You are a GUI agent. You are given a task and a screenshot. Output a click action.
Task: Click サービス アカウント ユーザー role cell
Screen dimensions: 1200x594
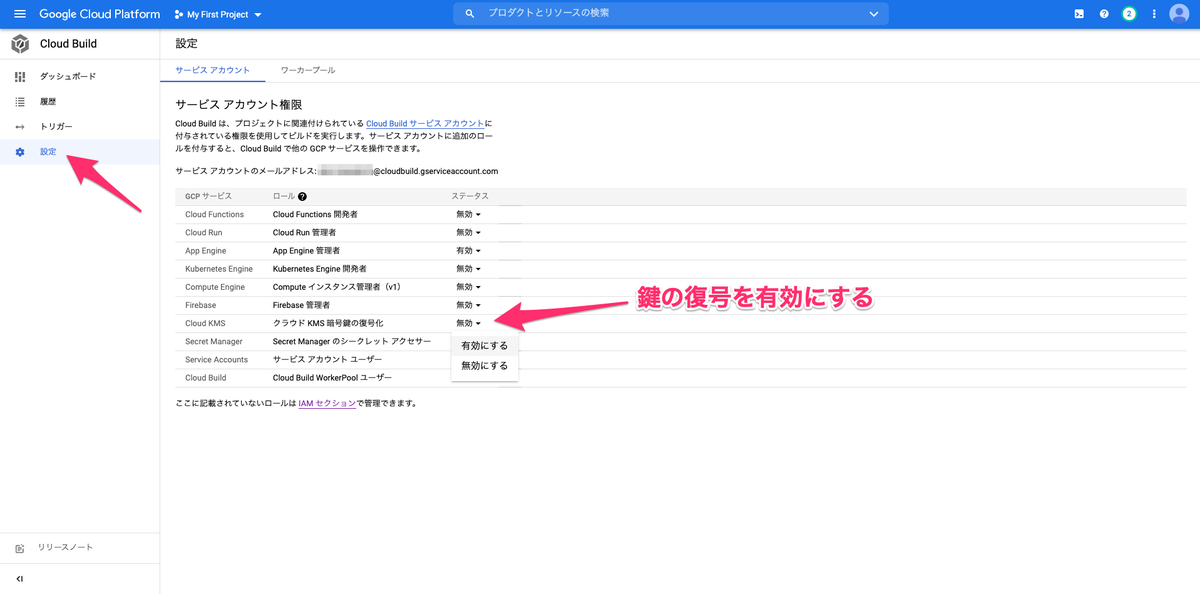coord(325,359)
